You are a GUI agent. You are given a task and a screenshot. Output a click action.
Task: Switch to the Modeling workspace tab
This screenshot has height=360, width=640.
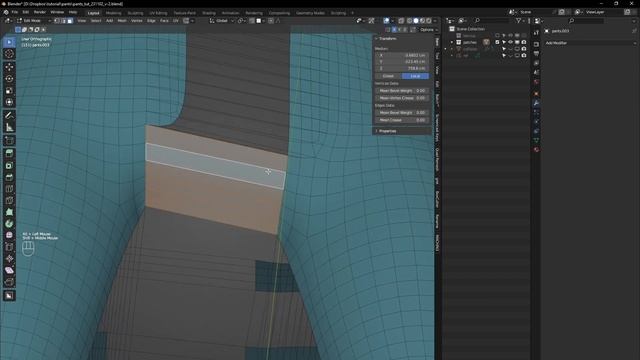(113, 13)
